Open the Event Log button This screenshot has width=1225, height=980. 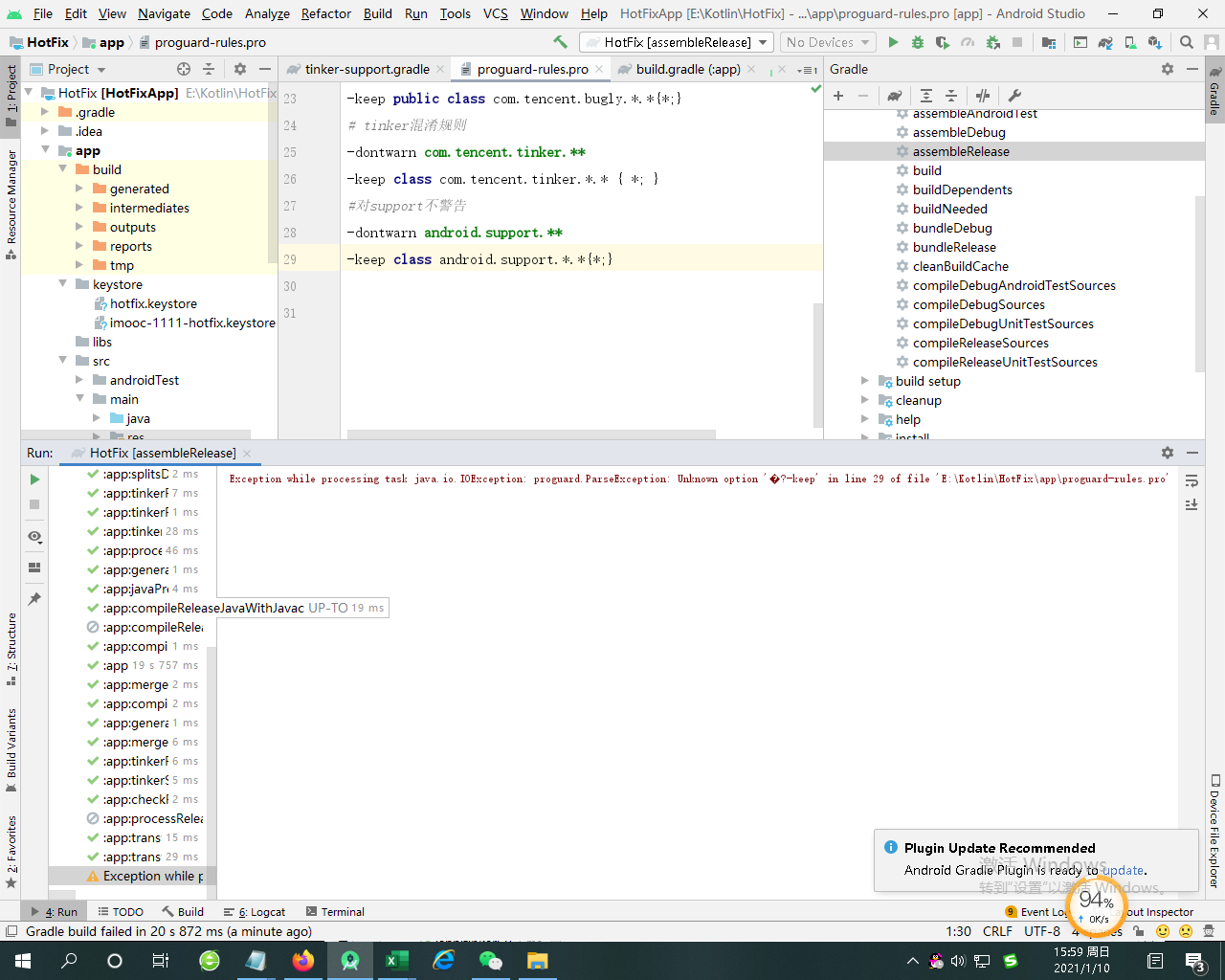click(1036, 912)
